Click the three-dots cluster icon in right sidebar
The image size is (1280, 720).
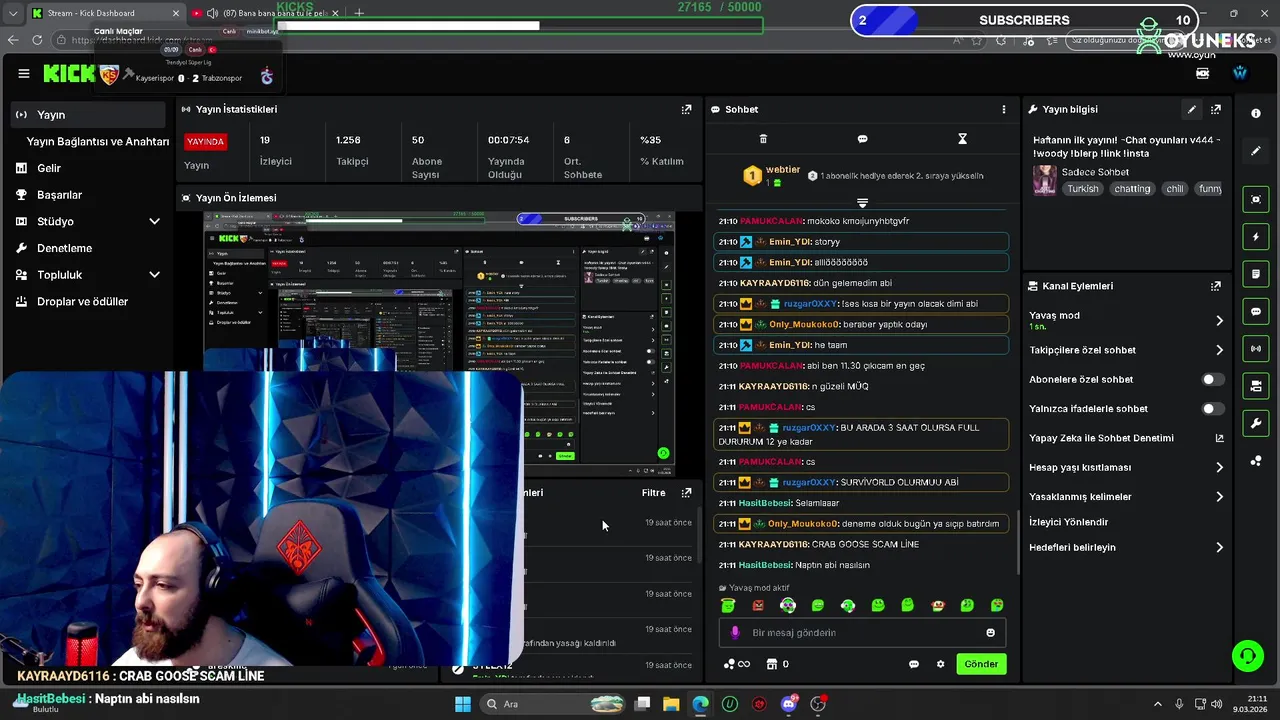click(1256, 461)
